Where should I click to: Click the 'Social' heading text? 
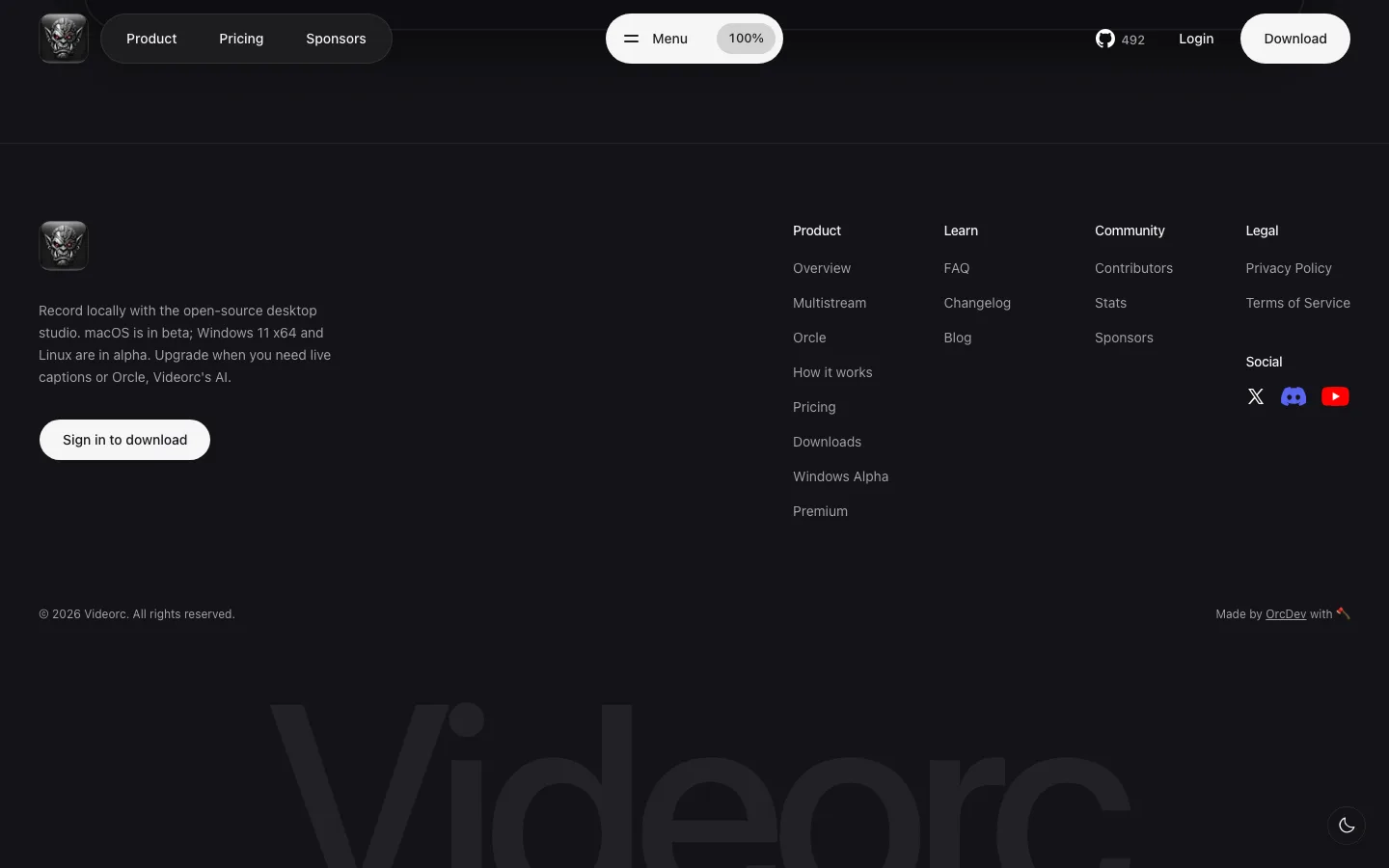pyautogui.click(x=1264, y=362)
